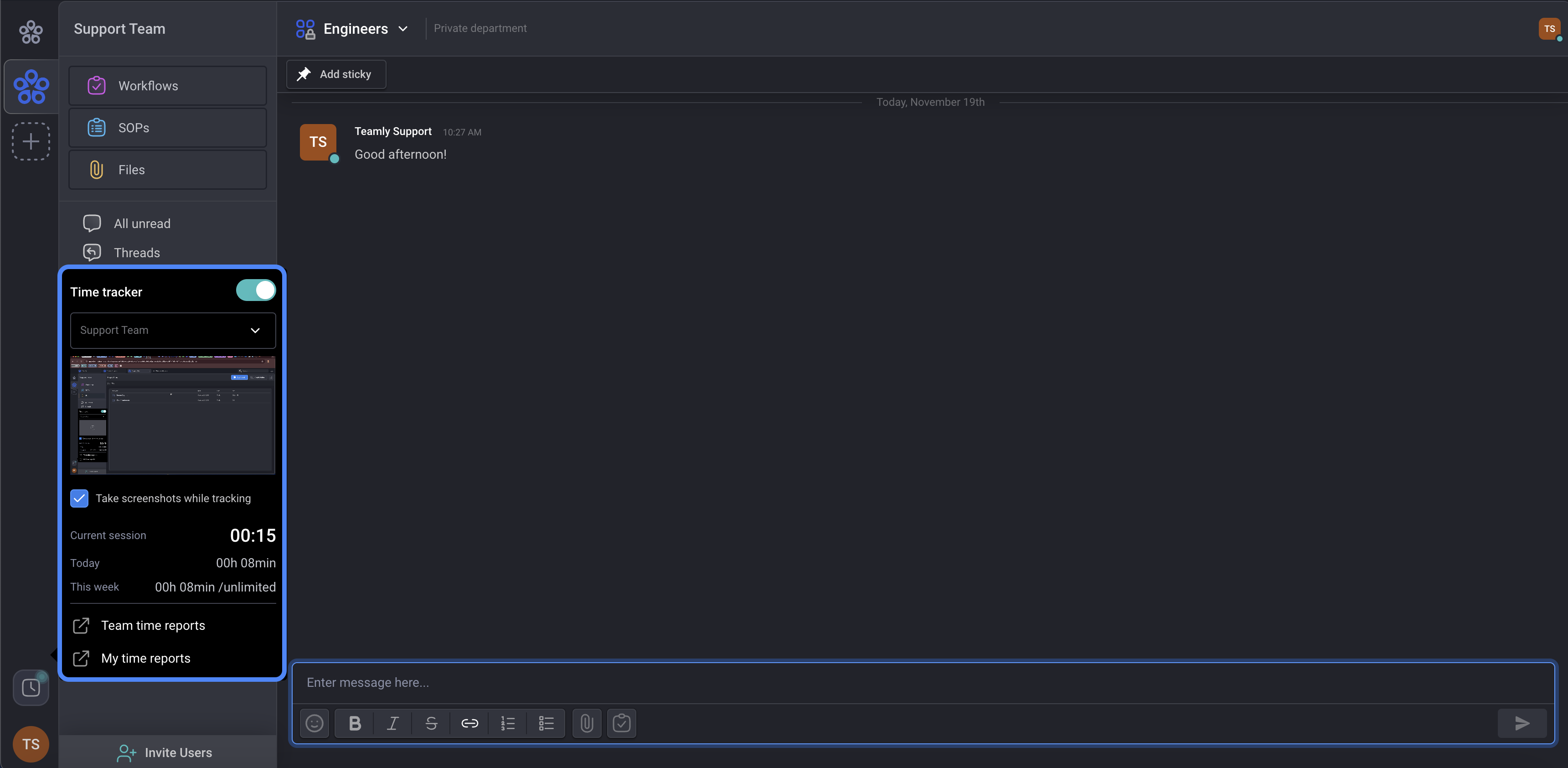1568x768 pixels.
Task: Toggle bold formatting in message editor
Action: pyautogui.click(x=355, y=723)
